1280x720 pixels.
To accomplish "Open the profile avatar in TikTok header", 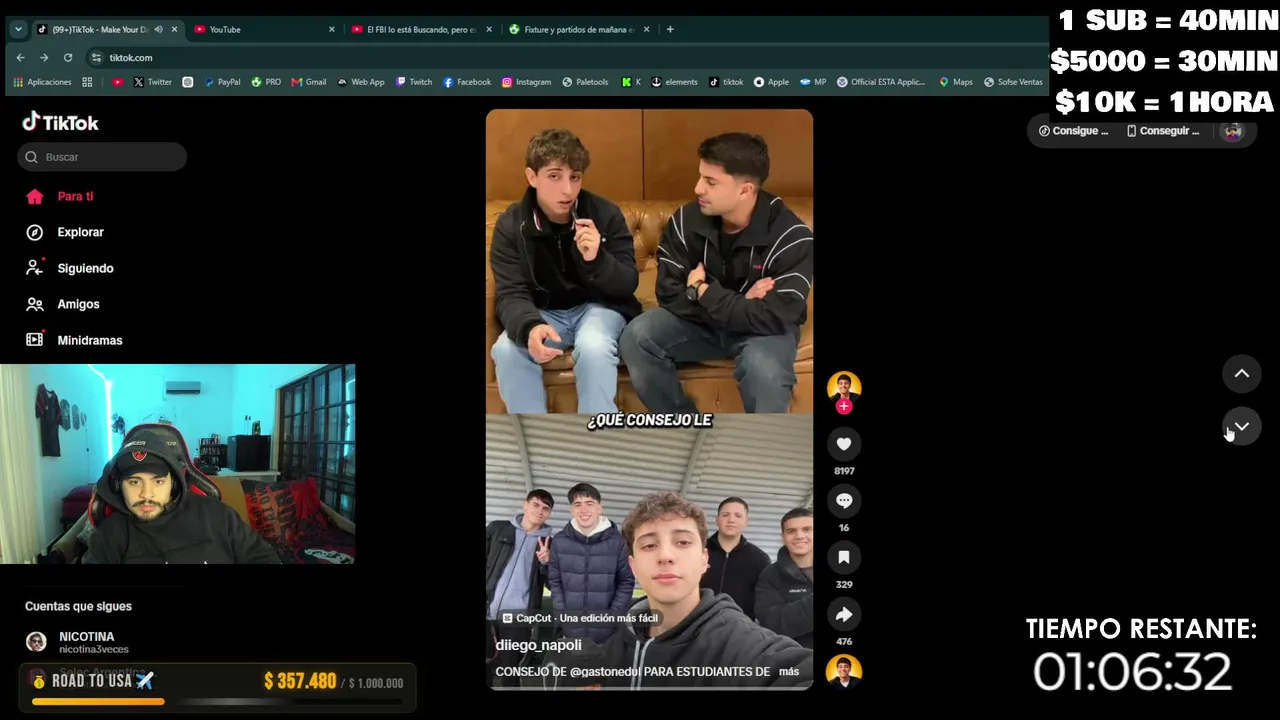I will click(1233, 131).
